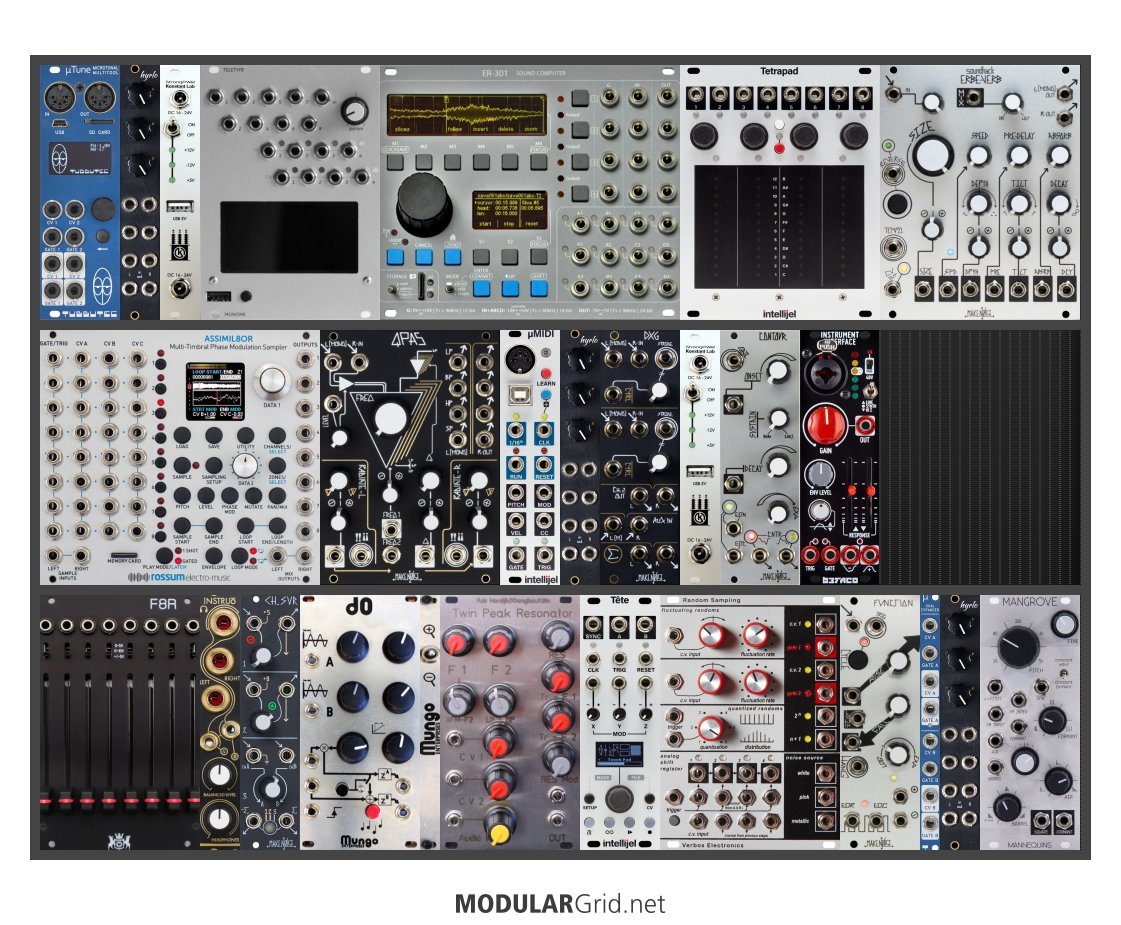Click the CV 1 jack on µTune
The image size is (1121, 925).
click(x=52, y=209)
